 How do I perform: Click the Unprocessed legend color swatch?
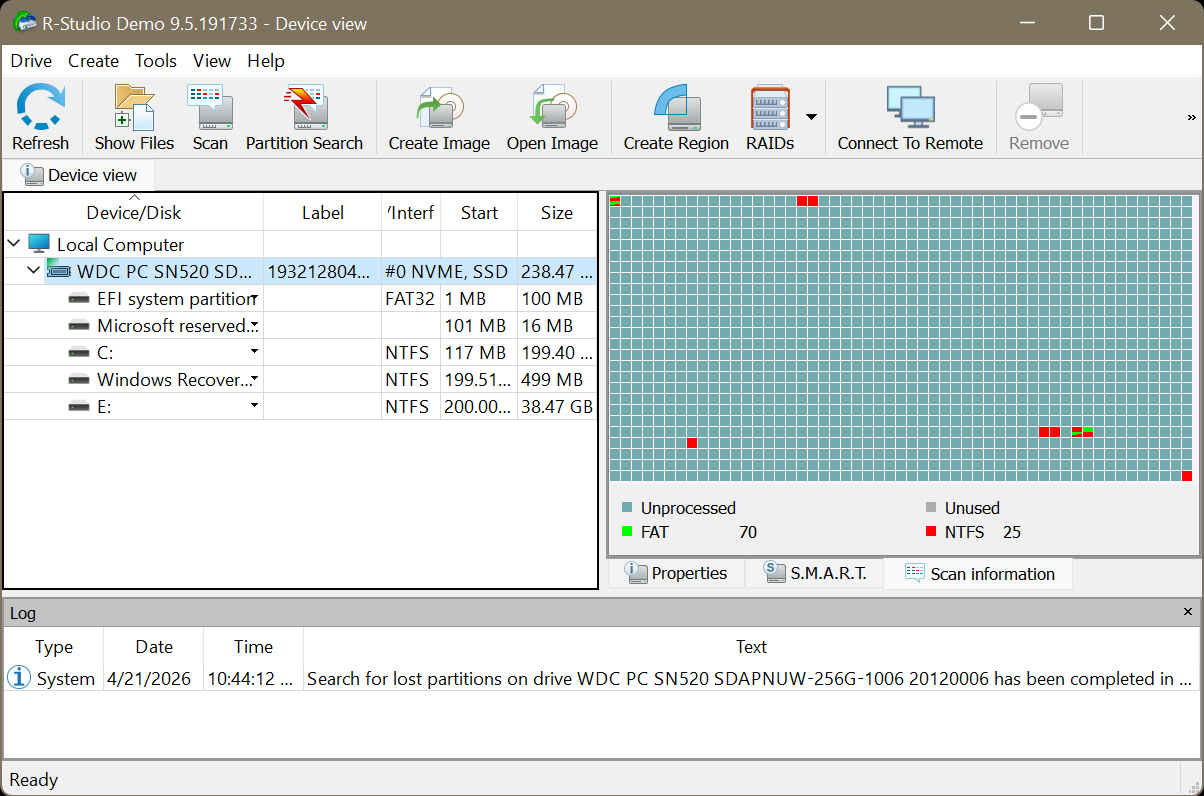pyautogui.click(x=627, y=508)
